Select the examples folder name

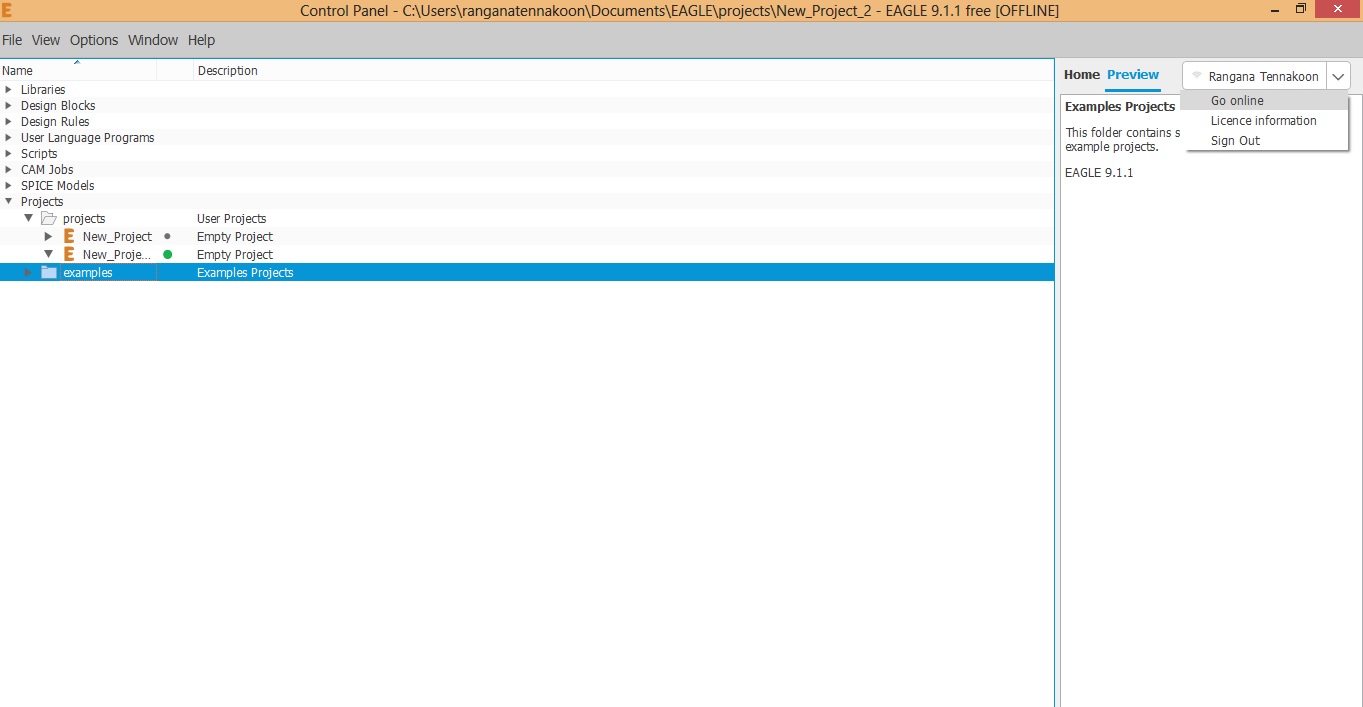[x=88, y=273]
